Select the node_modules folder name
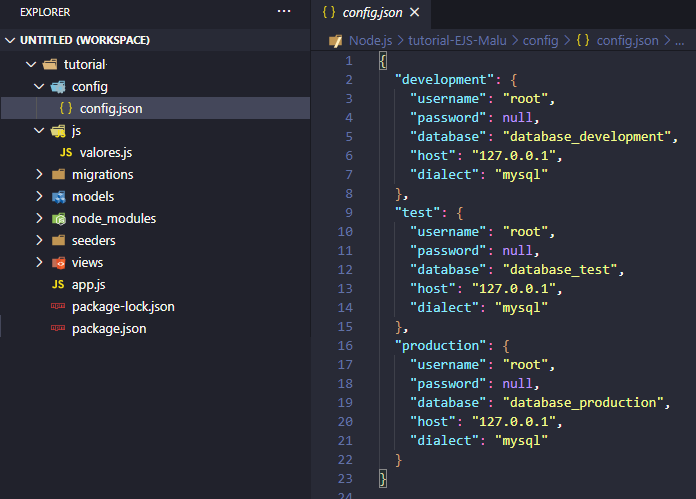The height and width of the screenshot is (499, 696). pos(114,219)
